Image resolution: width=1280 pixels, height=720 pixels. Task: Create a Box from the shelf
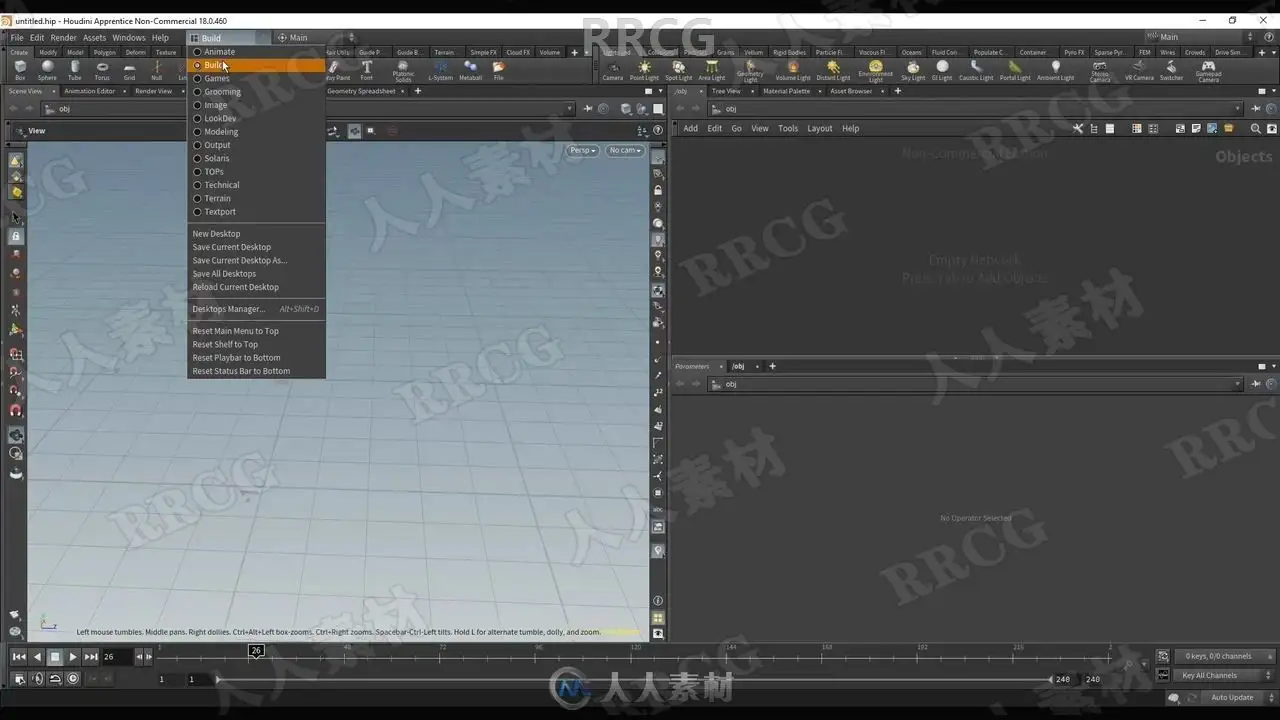pyautogui.click(x=20, y=70)
